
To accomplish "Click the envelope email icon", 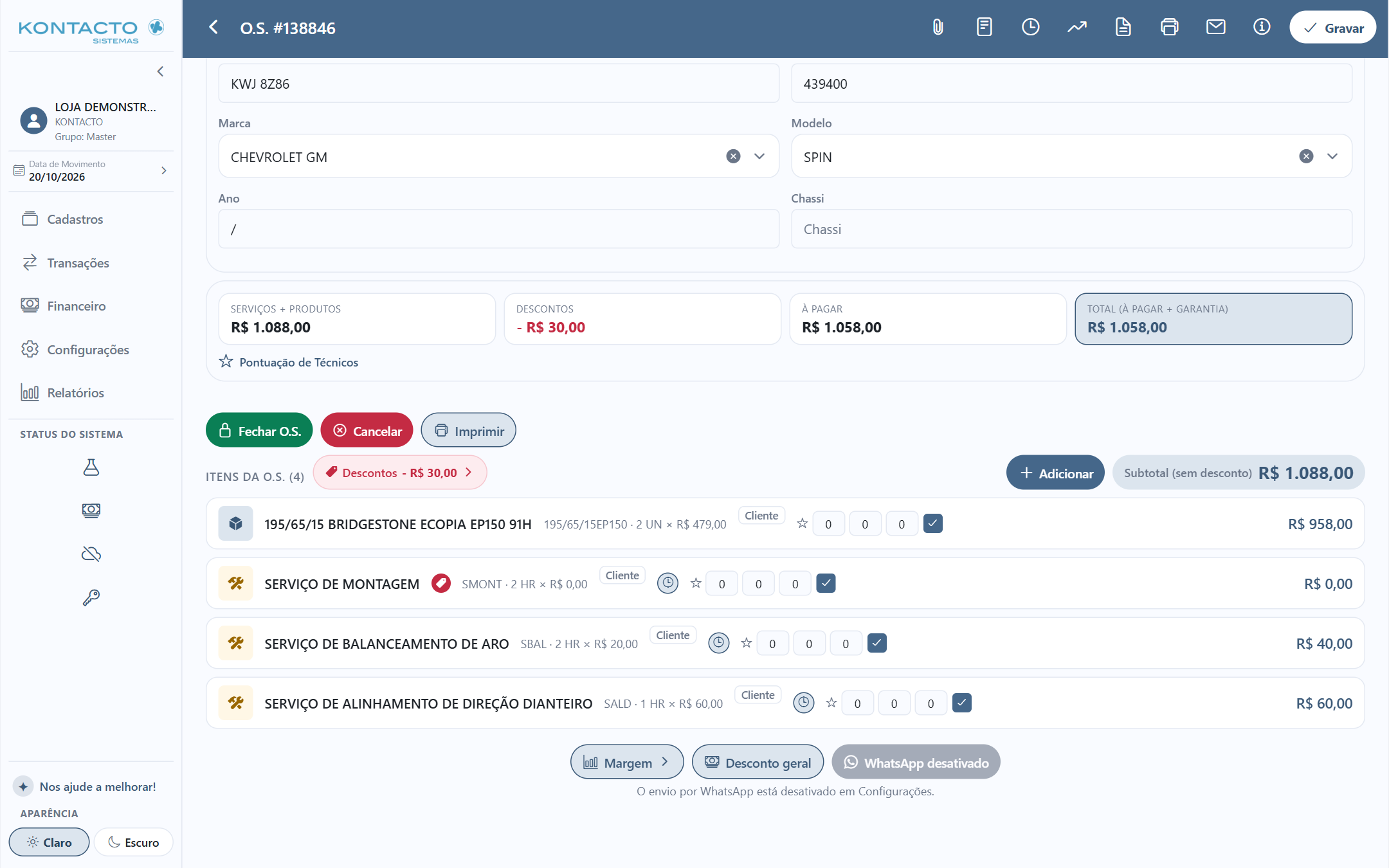I will coord(1216,27).
